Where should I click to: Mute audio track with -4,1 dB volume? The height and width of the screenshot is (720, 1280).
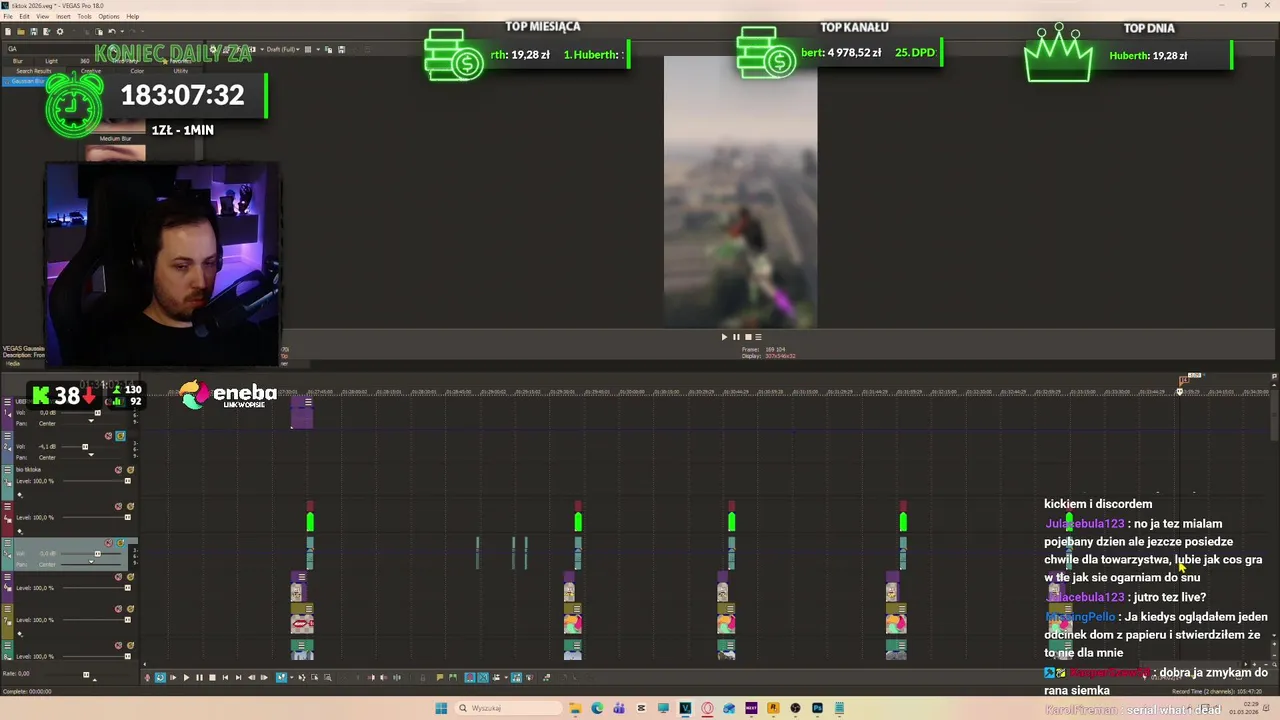(x=109, y=436)
